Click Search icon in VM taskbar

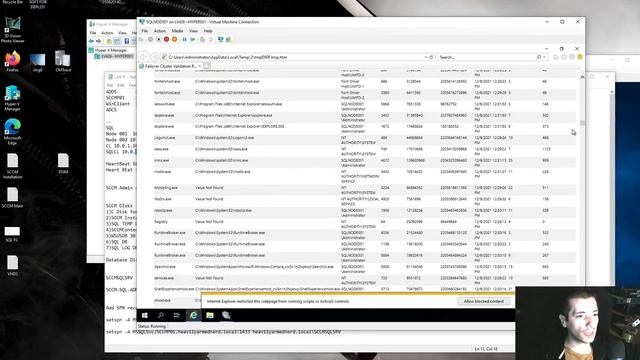[161, 315]
